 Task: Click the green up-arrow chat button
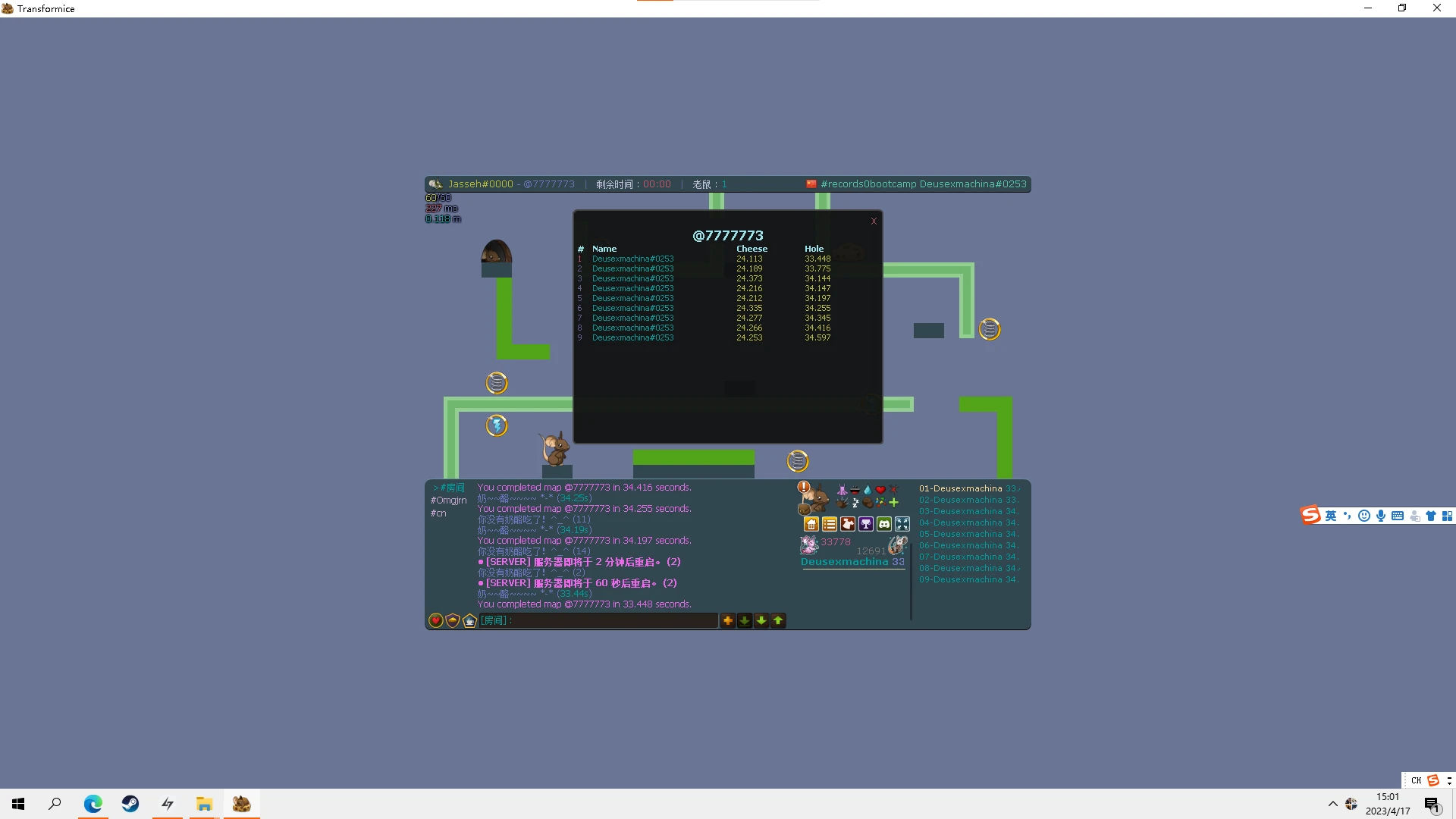click(778, 620)
